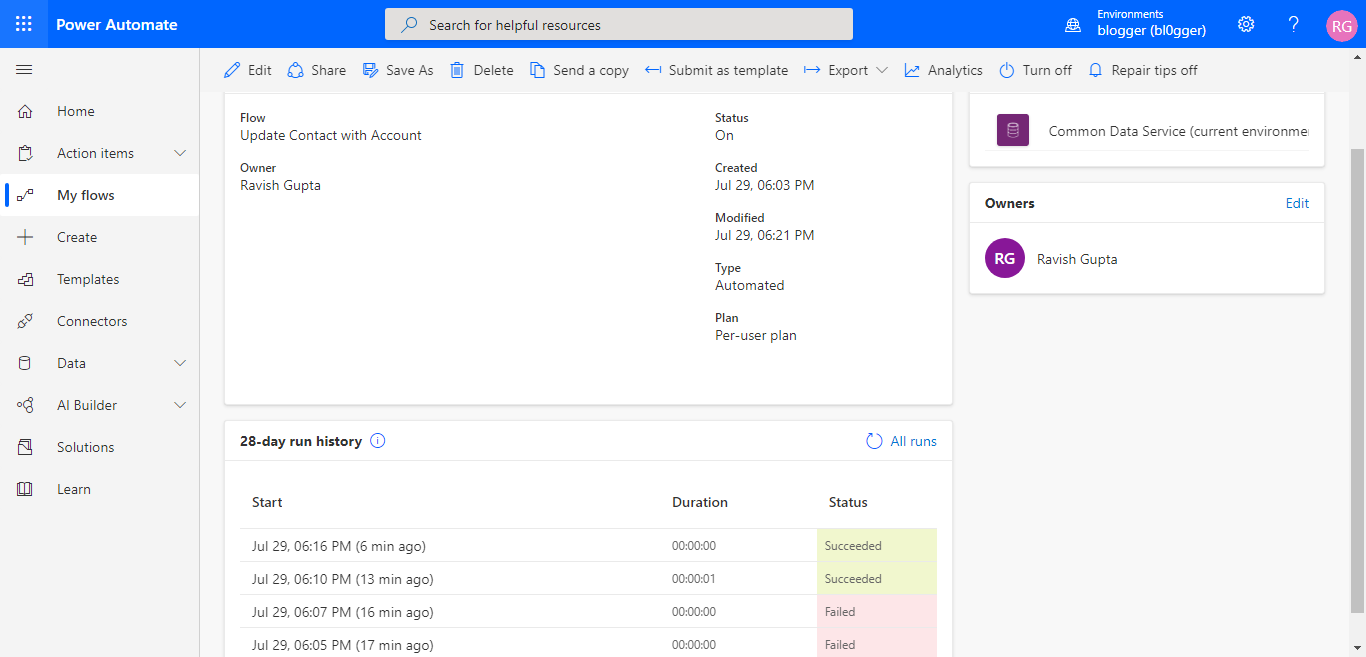This screenshot has height=657, width=1366.
Task: Collapse the navigation with the hamburger menu
Action: pyautogui.click(x=24, y=69)
